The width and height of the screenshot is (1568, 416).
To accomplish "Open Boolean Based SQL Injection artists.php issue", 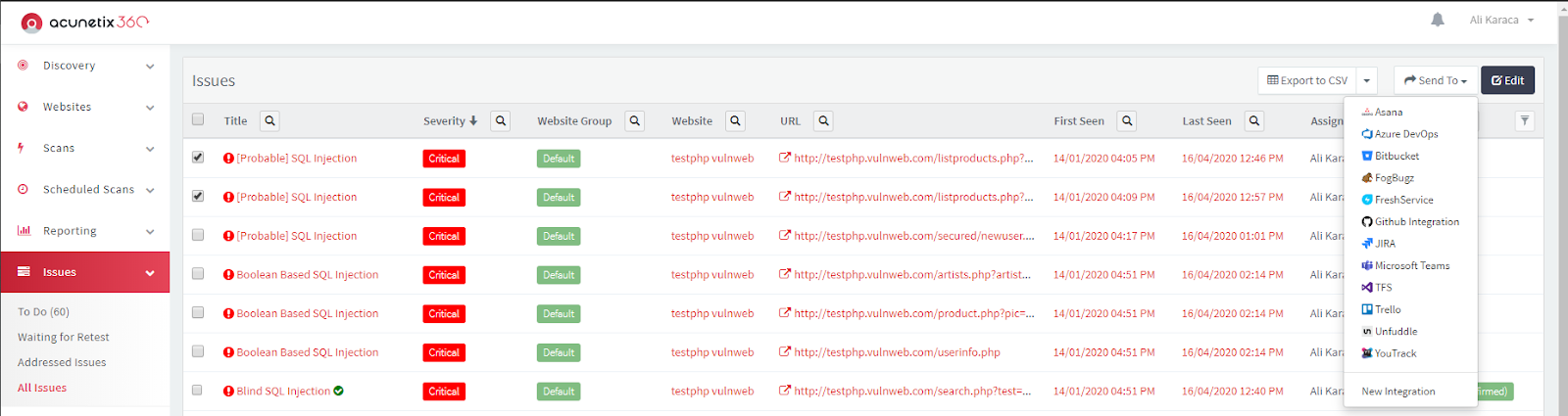I will coord(307,274).
